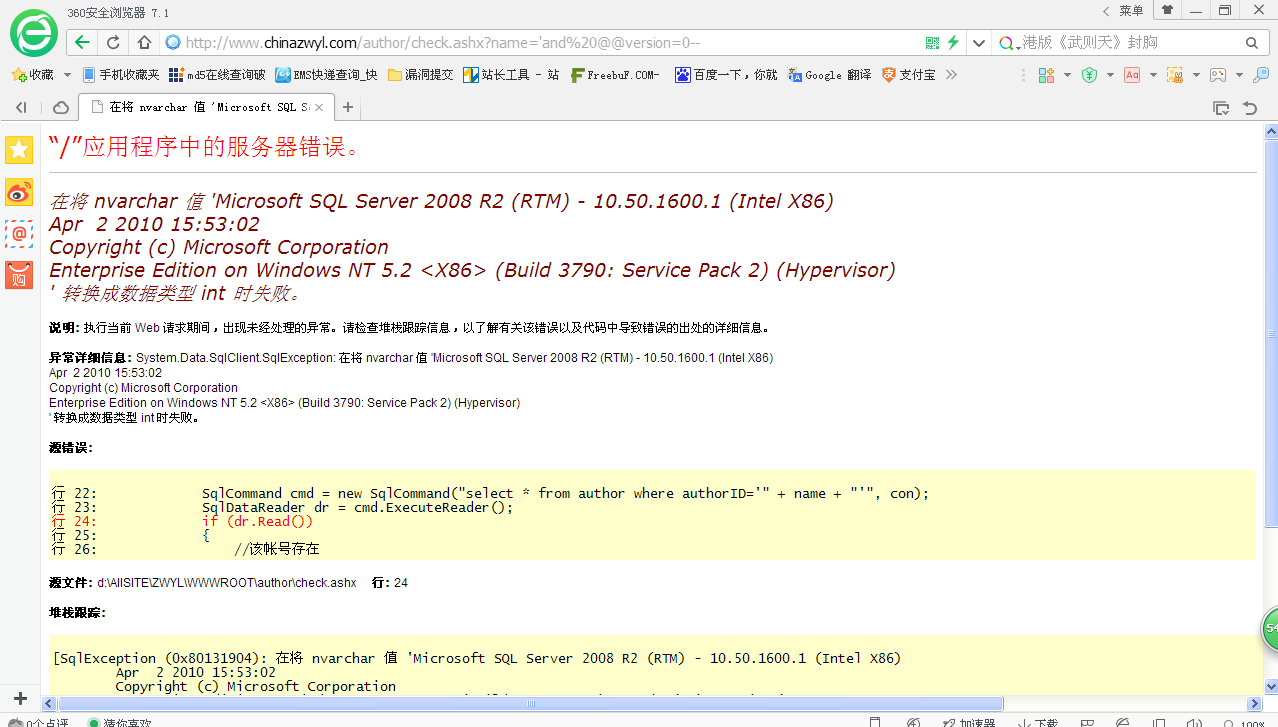1278x727 pixels.
Task: Click the green shield payment icon
Action: (x=1090, y=75)
